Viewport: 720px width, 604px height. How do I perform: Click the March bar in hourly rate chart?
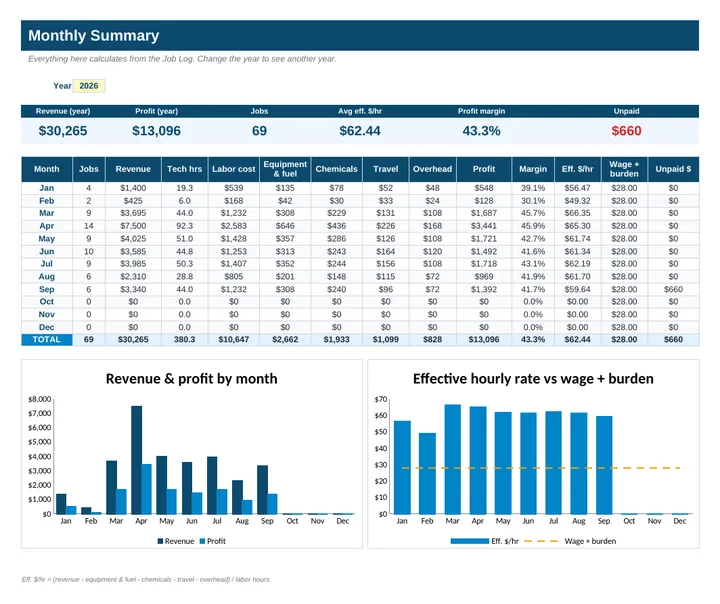(452, 459)
